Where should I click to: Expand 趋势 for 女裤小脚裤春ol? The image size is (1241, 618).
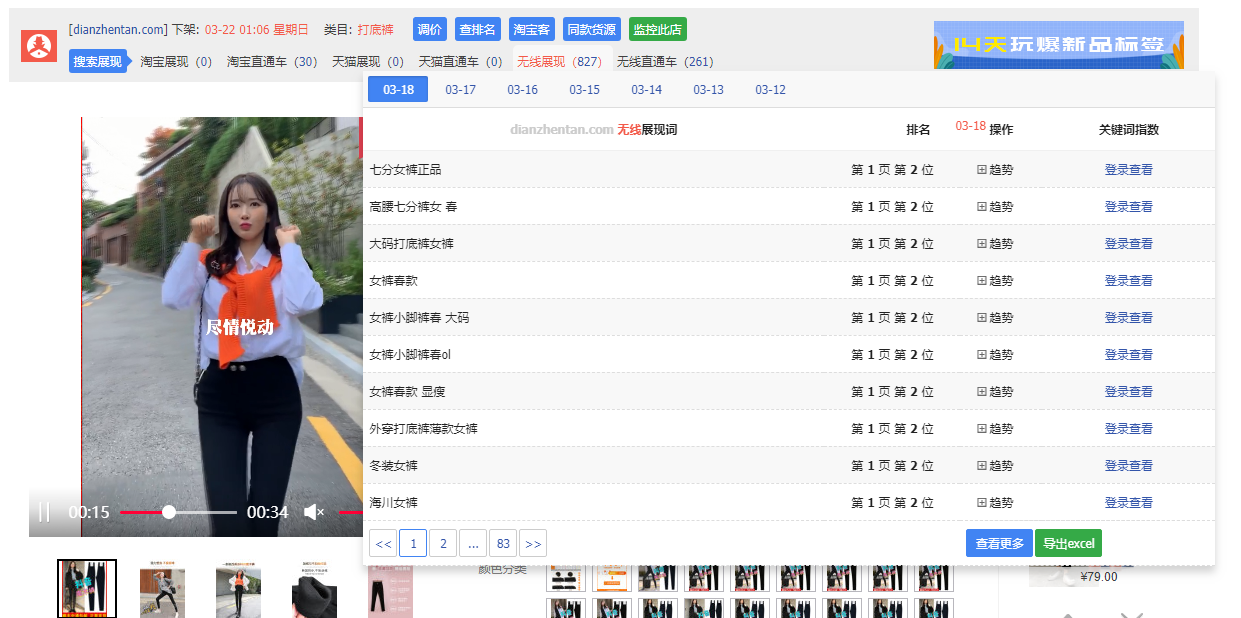click(x=995, y=354)
